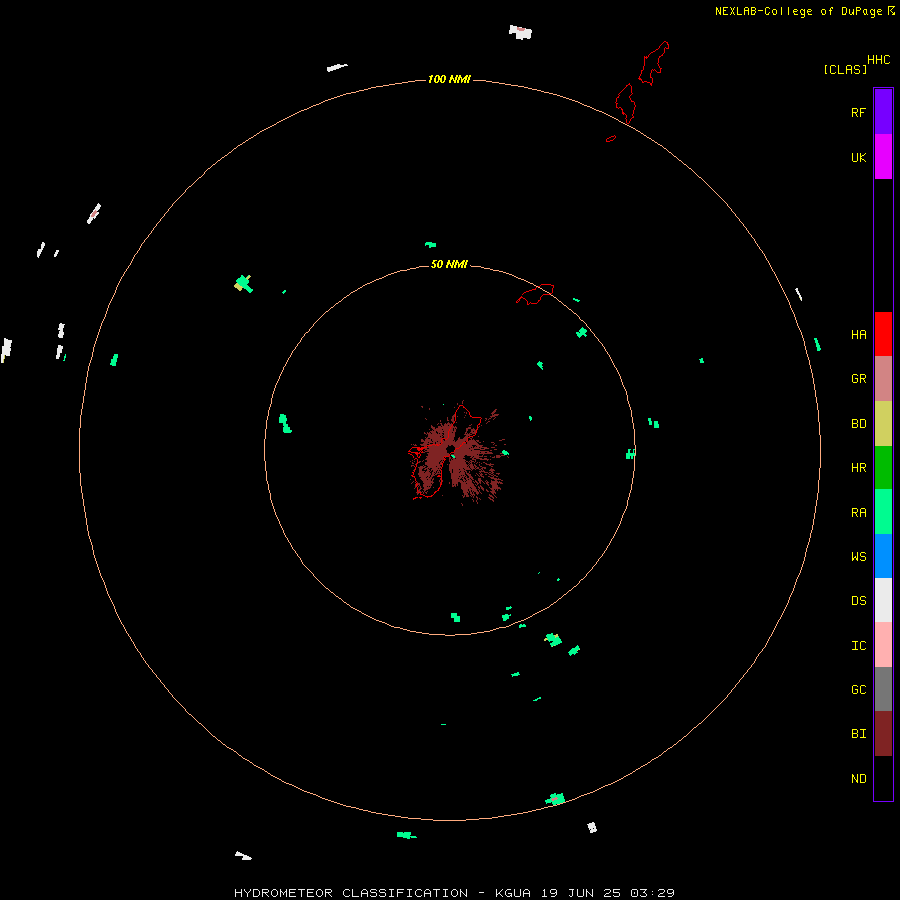Click the WS legend label

pos(858,556)
